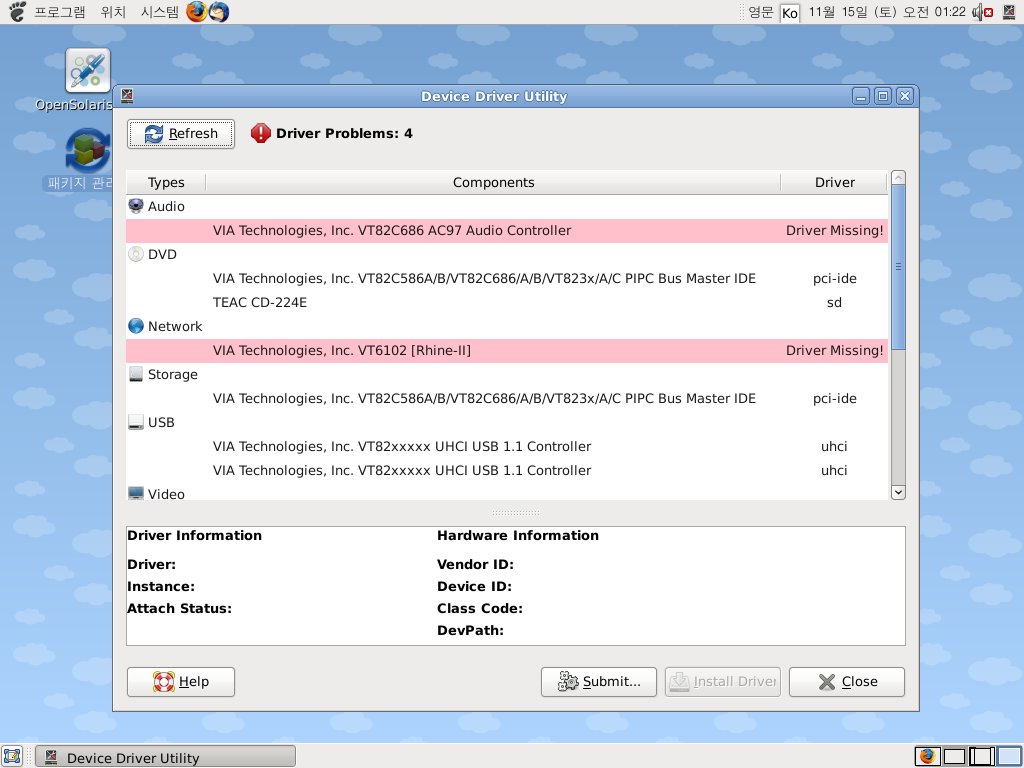Viewport: 1024px width, 768px height.
Task: Maximize the Device Driver Utility window
Action: click(x=883, y=97)
